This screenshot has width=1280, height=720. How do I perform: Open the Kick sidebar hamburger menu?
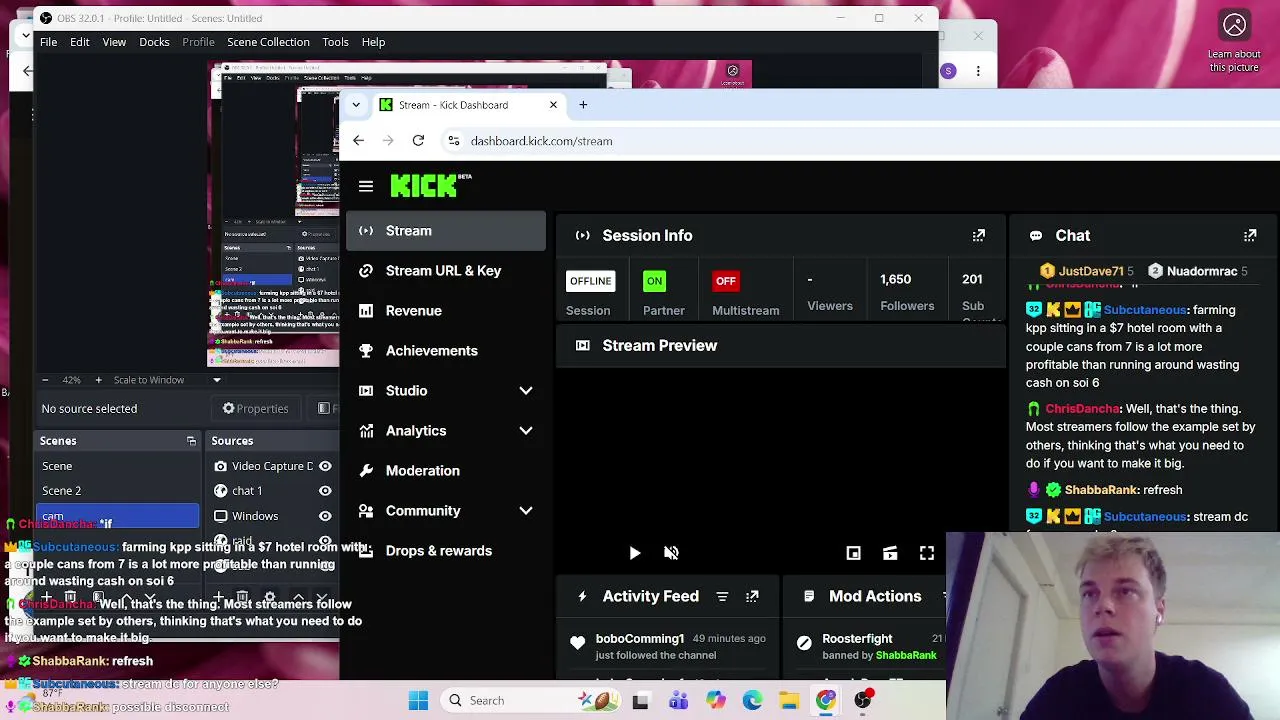coord(366,186)
